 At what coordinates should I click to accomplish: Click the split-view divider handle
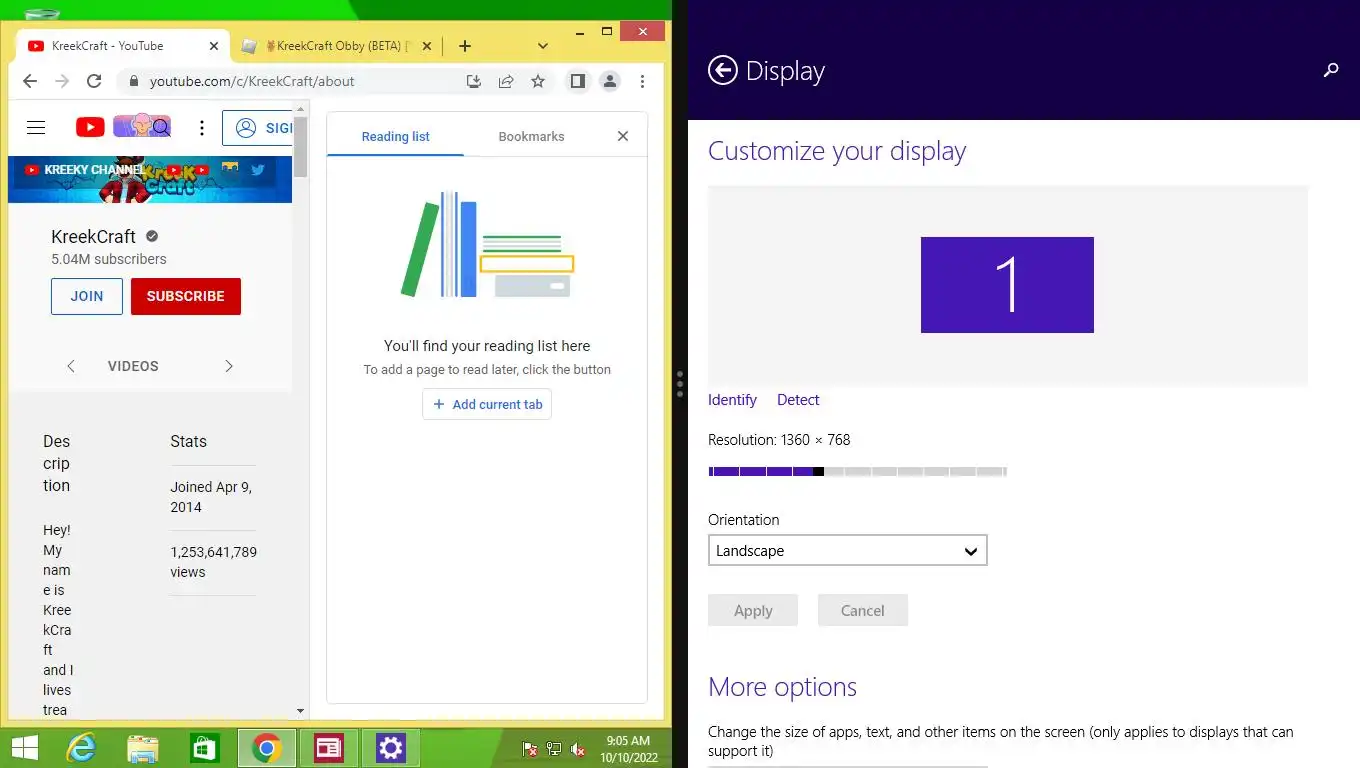[680, 384]
